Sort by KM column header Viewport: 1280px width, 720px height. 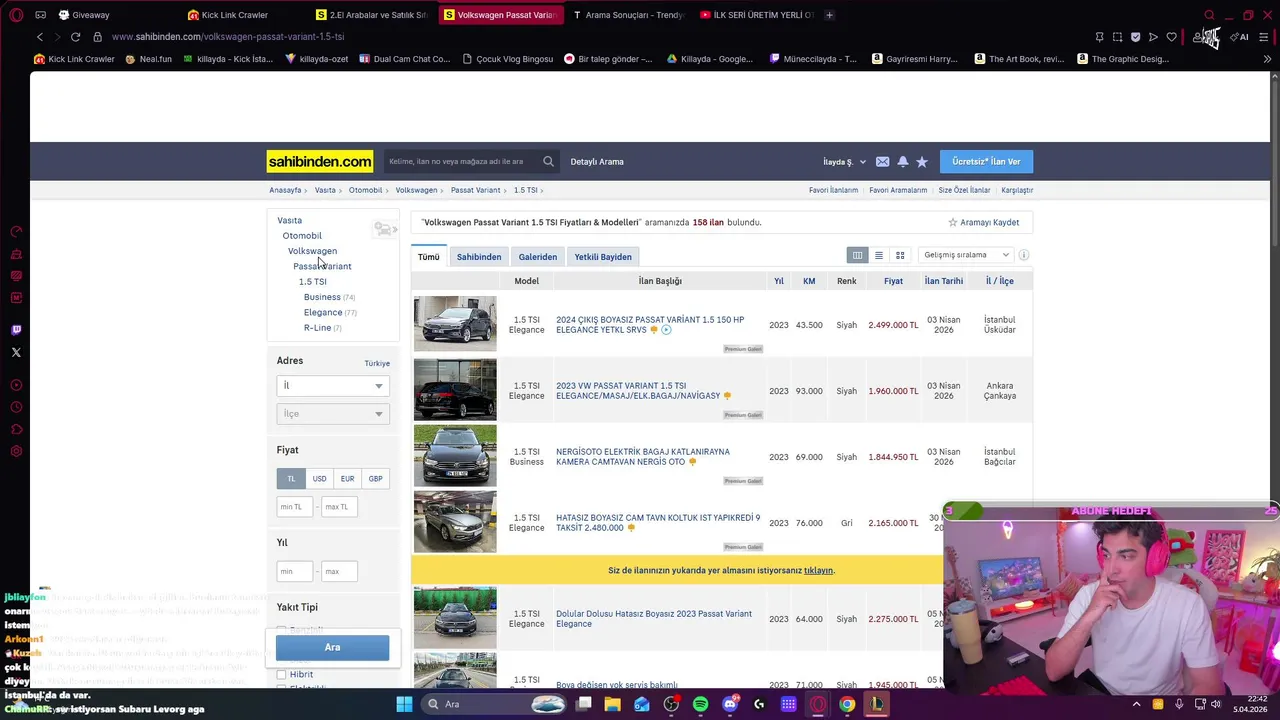(x=809, y=281)
